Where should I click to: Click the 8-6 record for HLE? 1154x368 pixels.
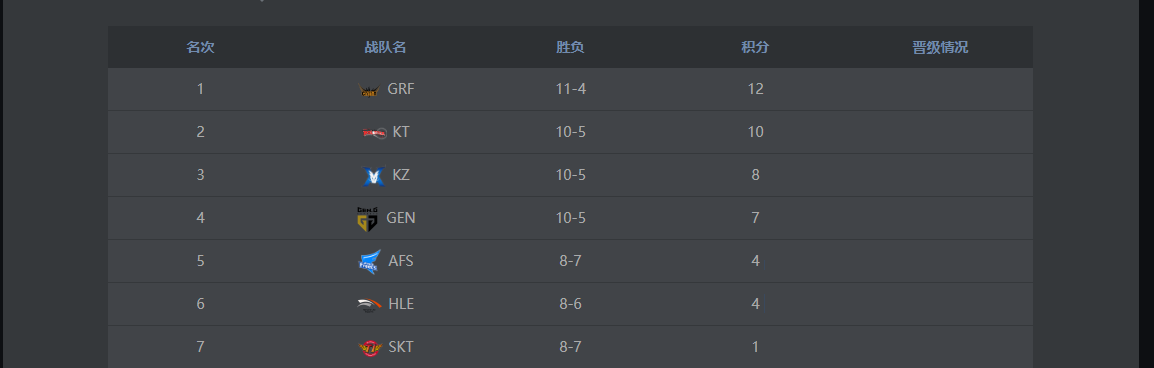click(x=570, y=303)
